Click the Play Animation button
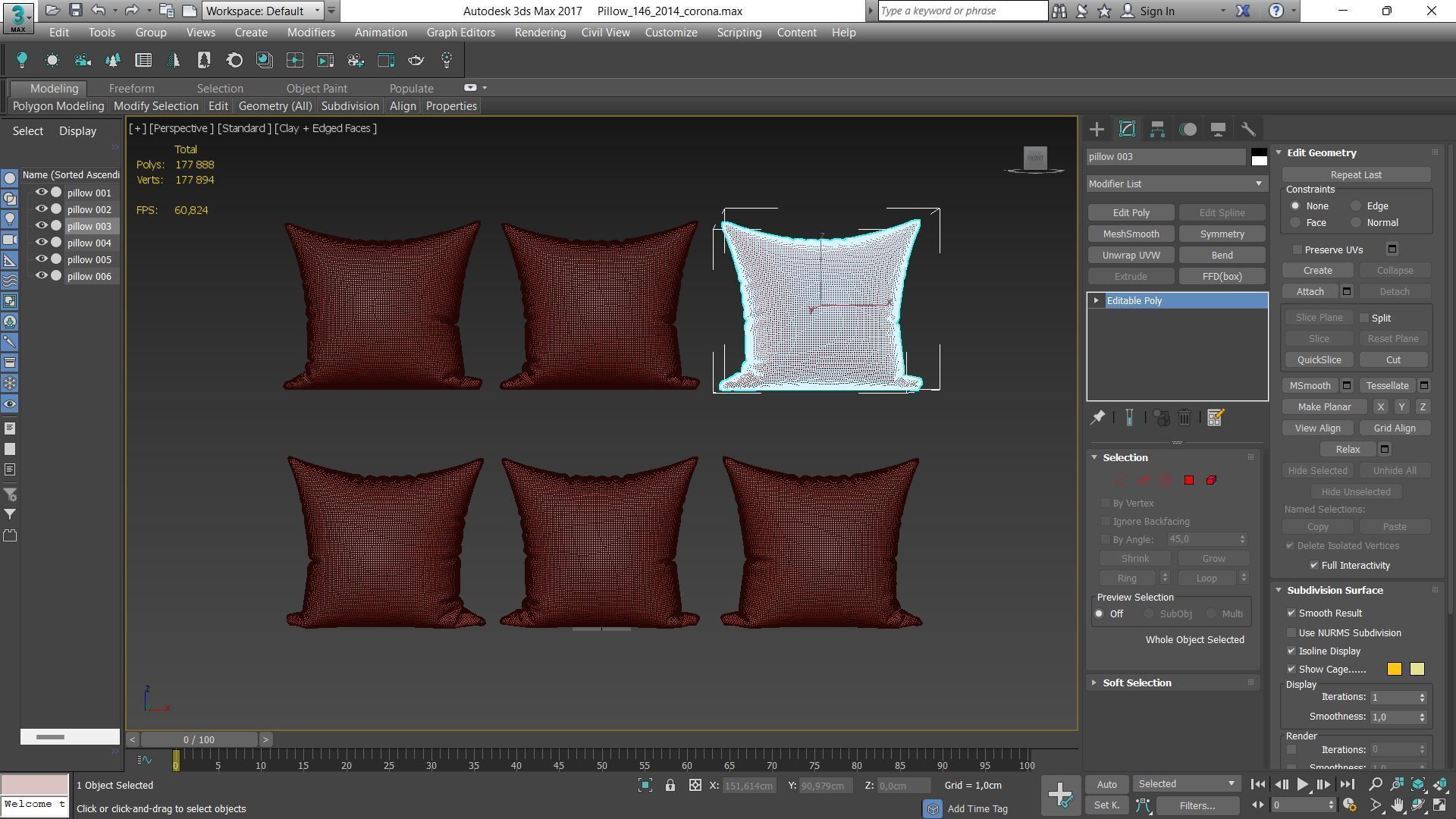 point(1302,785)
